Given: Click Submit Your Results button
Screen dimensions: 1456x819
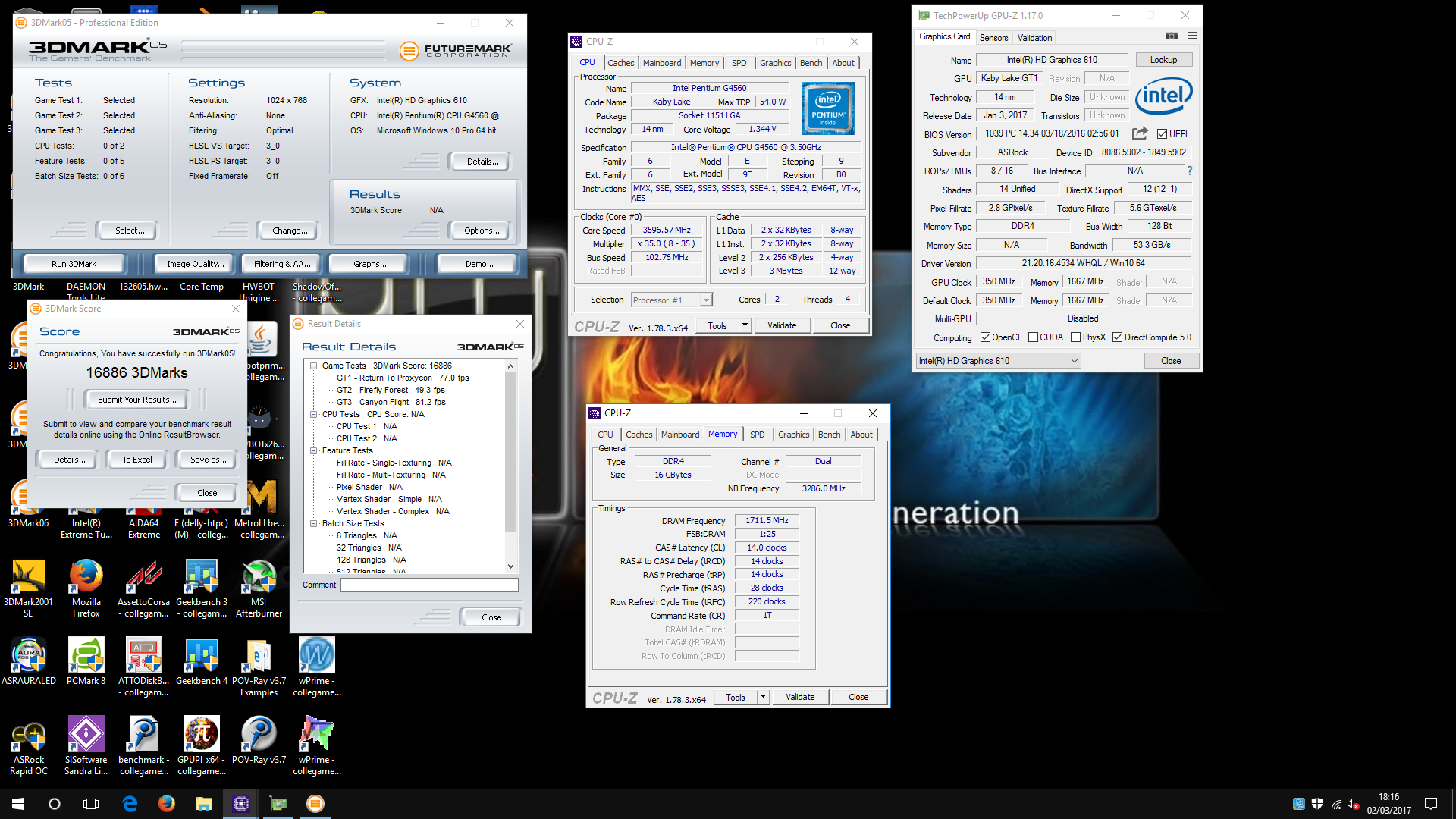Looking at the screenshot, I should point(137,400).
